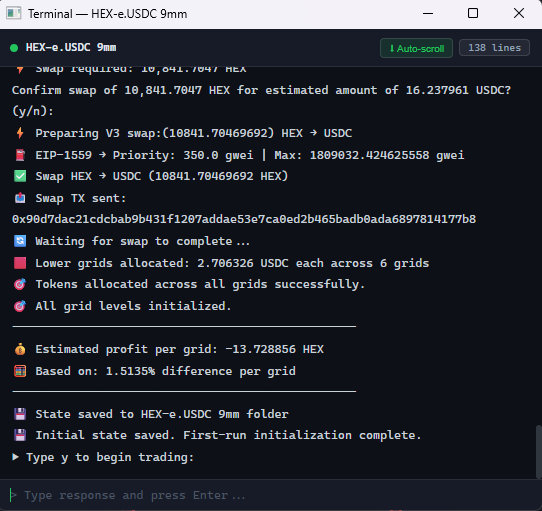Click the money bag icon by Estimated profit
The image size is (542, 511).
(20, 349)
